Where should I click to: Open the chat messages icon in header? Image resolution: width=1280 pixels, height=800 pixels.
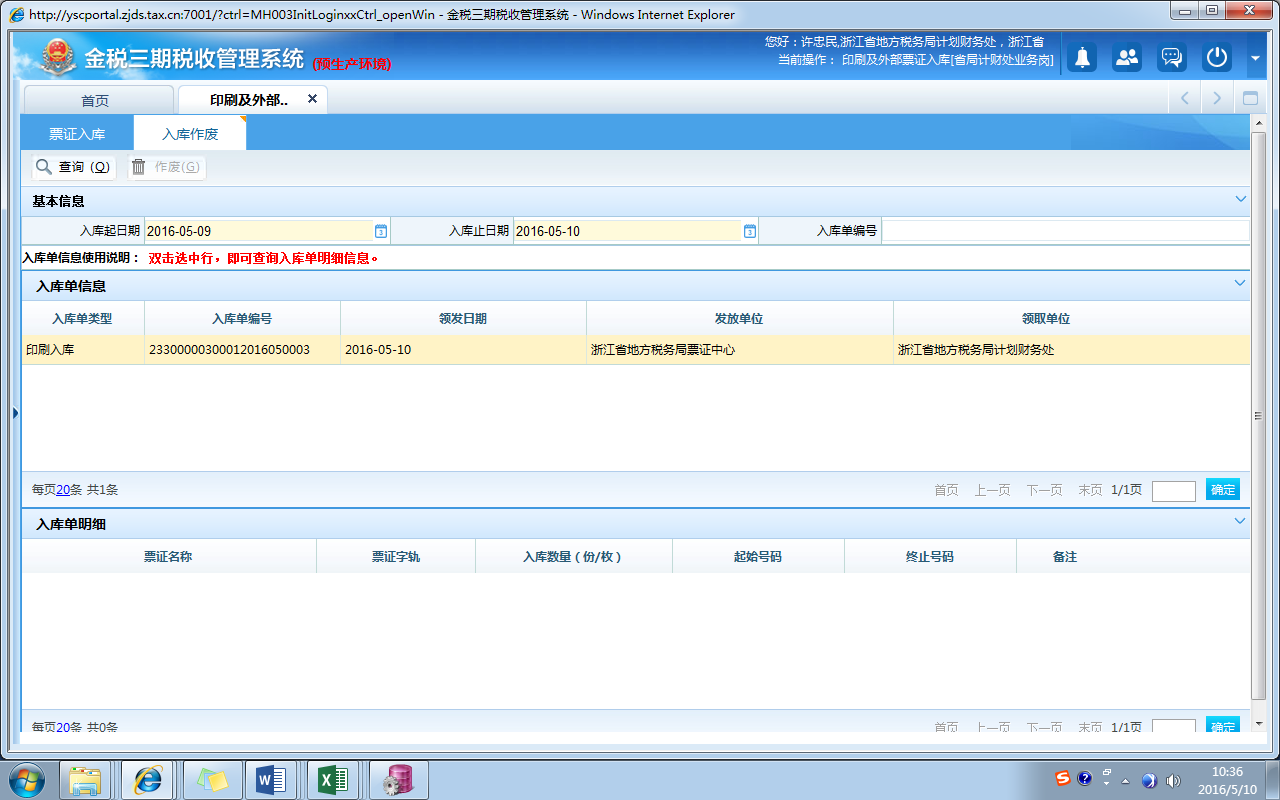pos(1172,58)
